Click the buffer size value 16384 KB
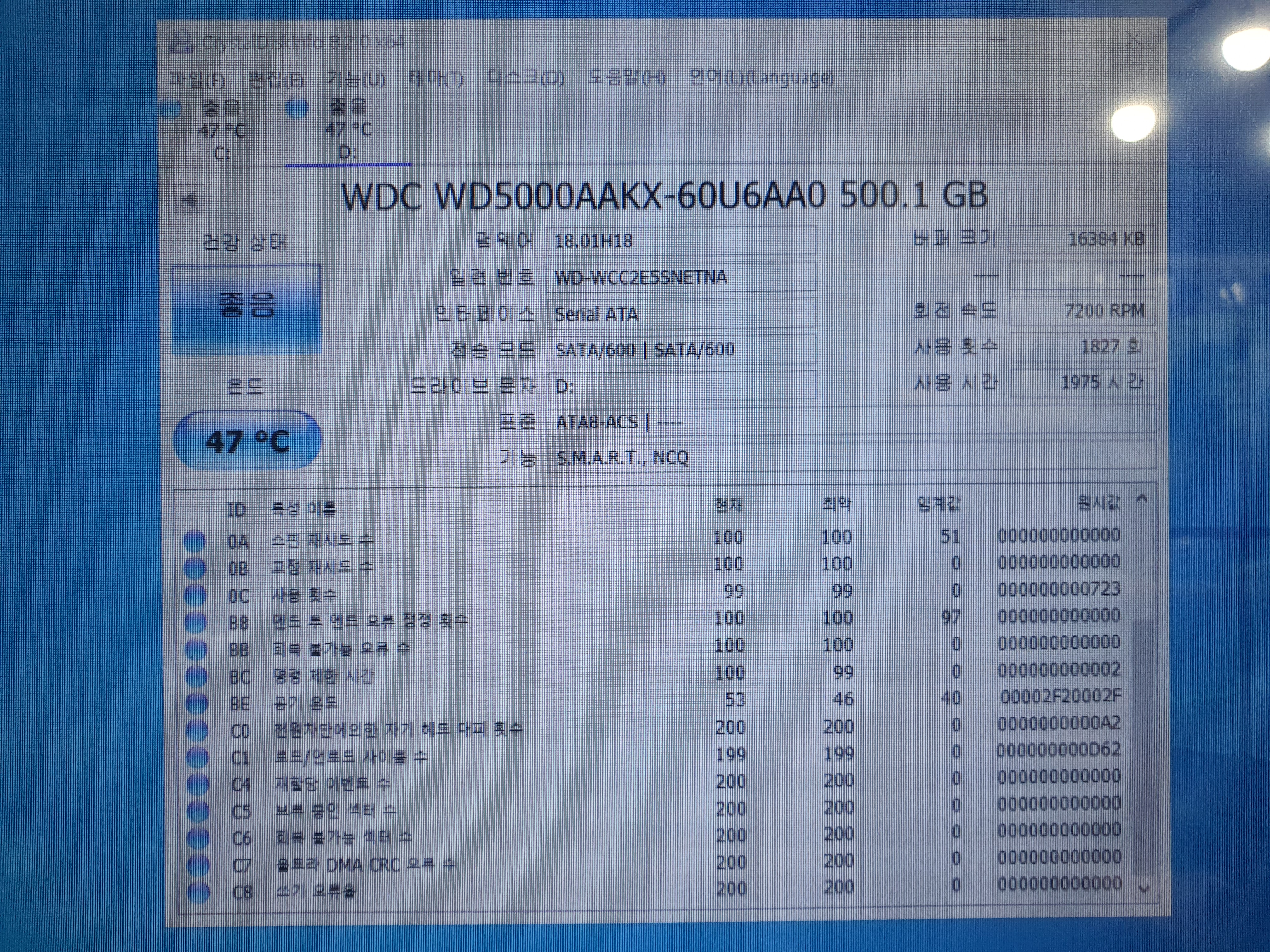The image size is (1270, 952). (1082, 239)
